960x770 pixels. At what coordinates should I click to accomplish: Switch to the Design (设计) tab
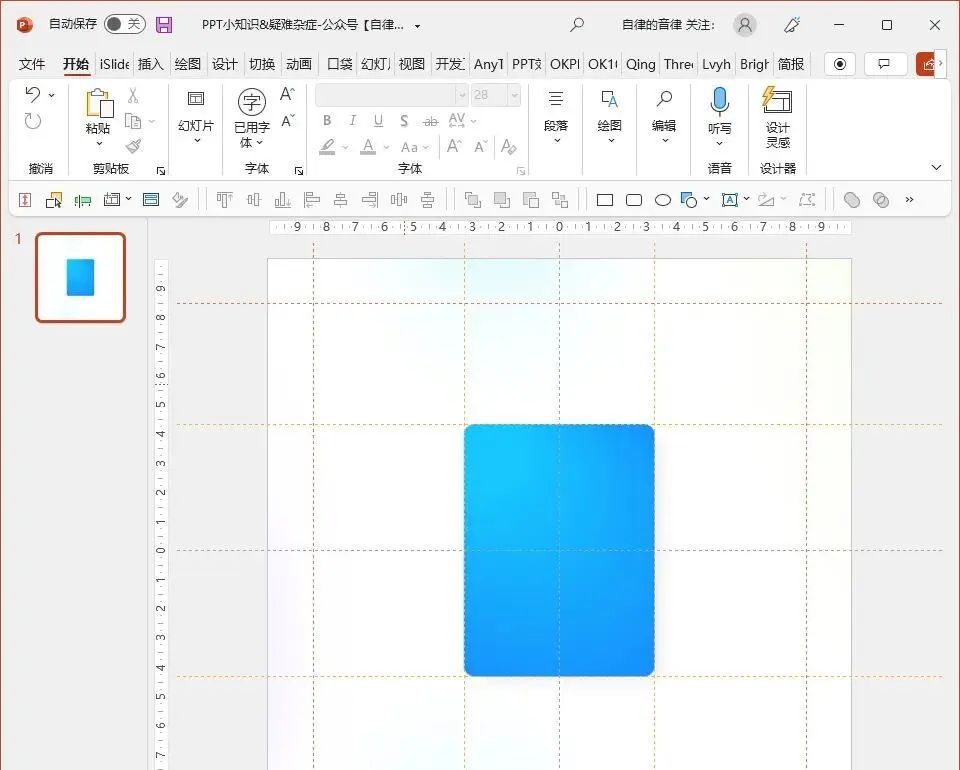[225, 64]
